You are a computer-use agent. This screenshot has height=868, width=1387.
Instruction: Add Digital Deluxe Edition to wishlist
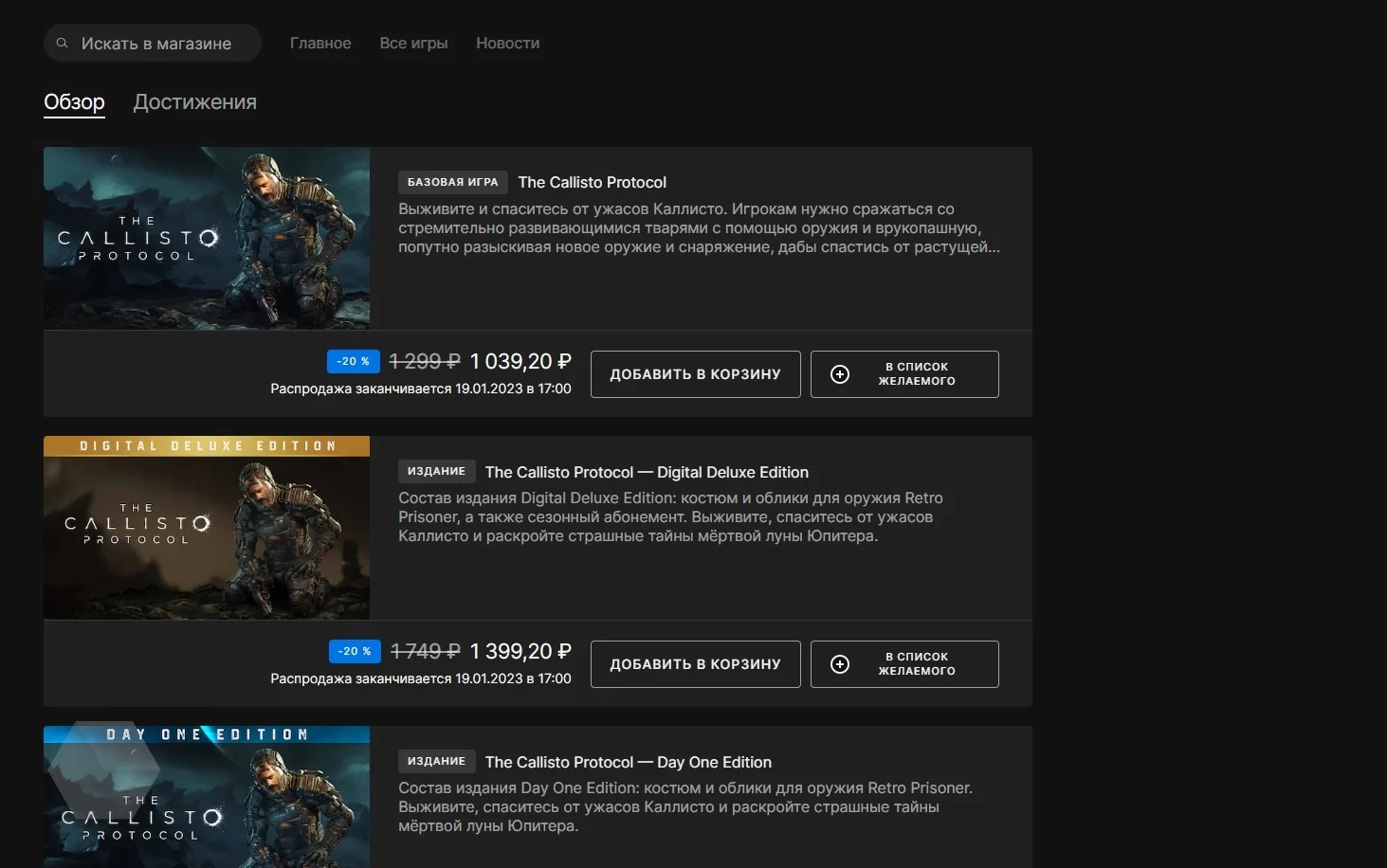point(904,664)
